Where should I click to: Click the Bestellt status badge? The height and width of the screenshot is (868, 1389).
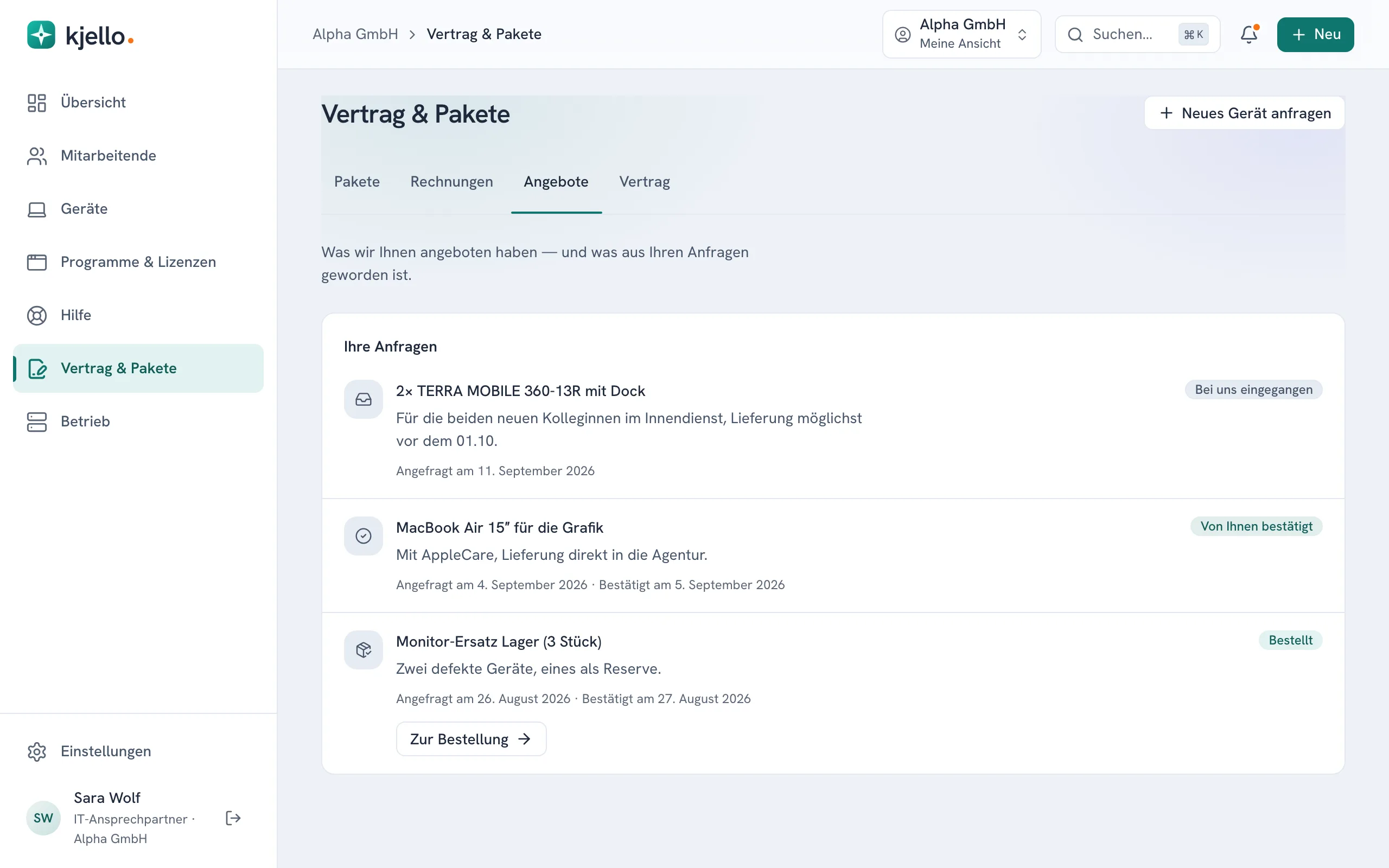pos(1290,640)
